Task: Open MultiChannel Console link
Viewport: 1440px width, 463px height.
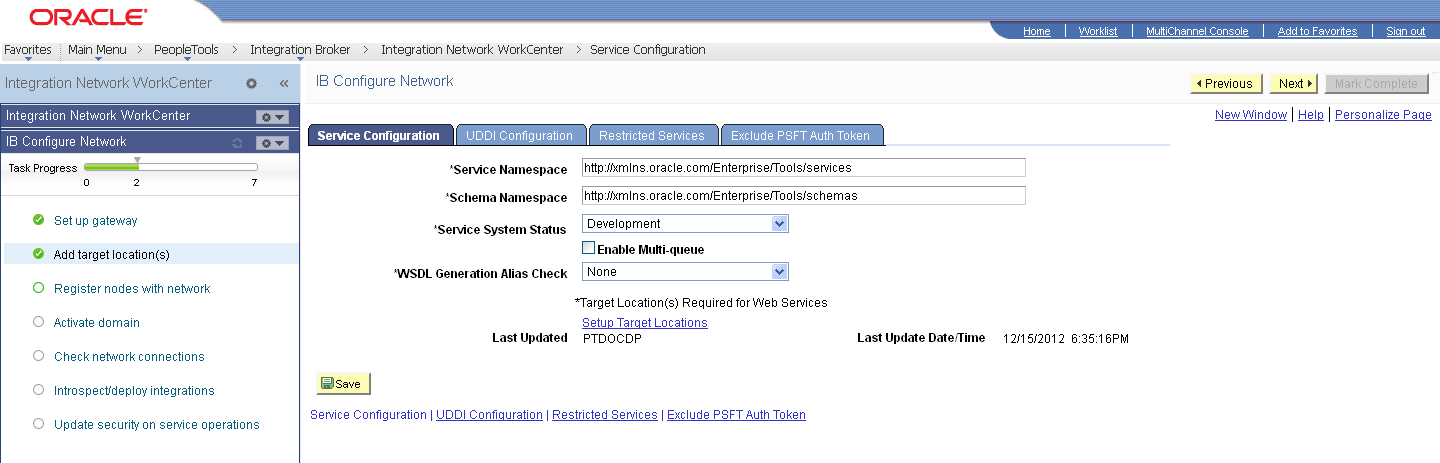Action: click(x=1197, y=31)
